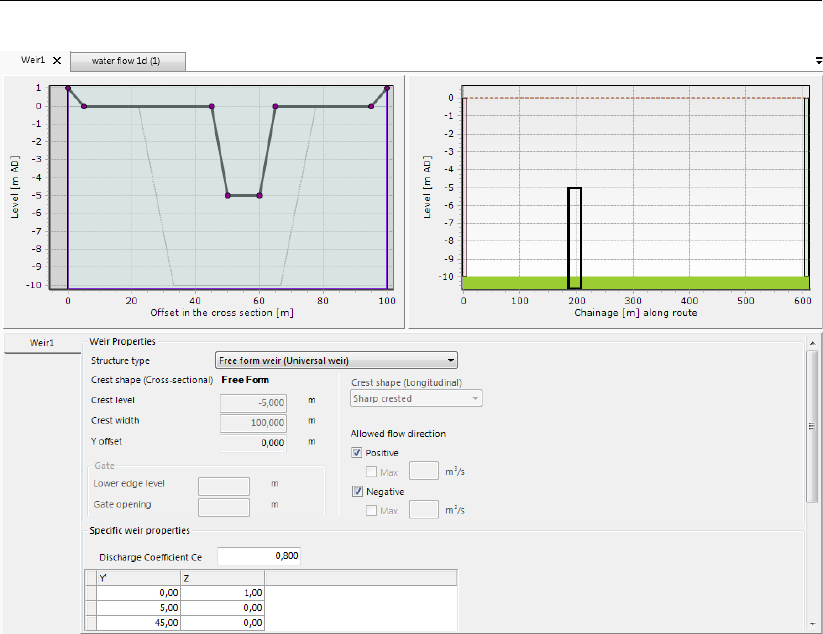823x634 pixels.
Task: Select the cross-section point at offset 50, level -5
Action: tap(228, 196)
